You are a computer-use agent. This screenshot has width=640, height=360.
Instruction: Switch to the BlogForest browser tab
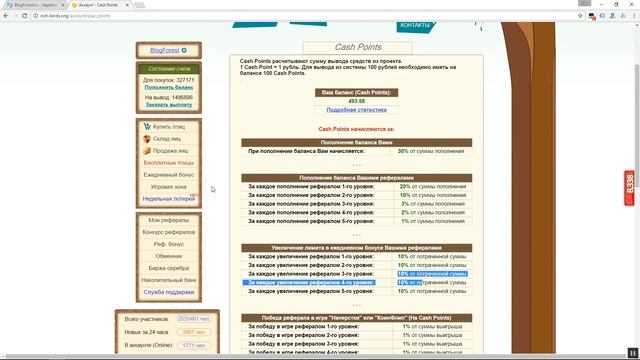[35, 5]
